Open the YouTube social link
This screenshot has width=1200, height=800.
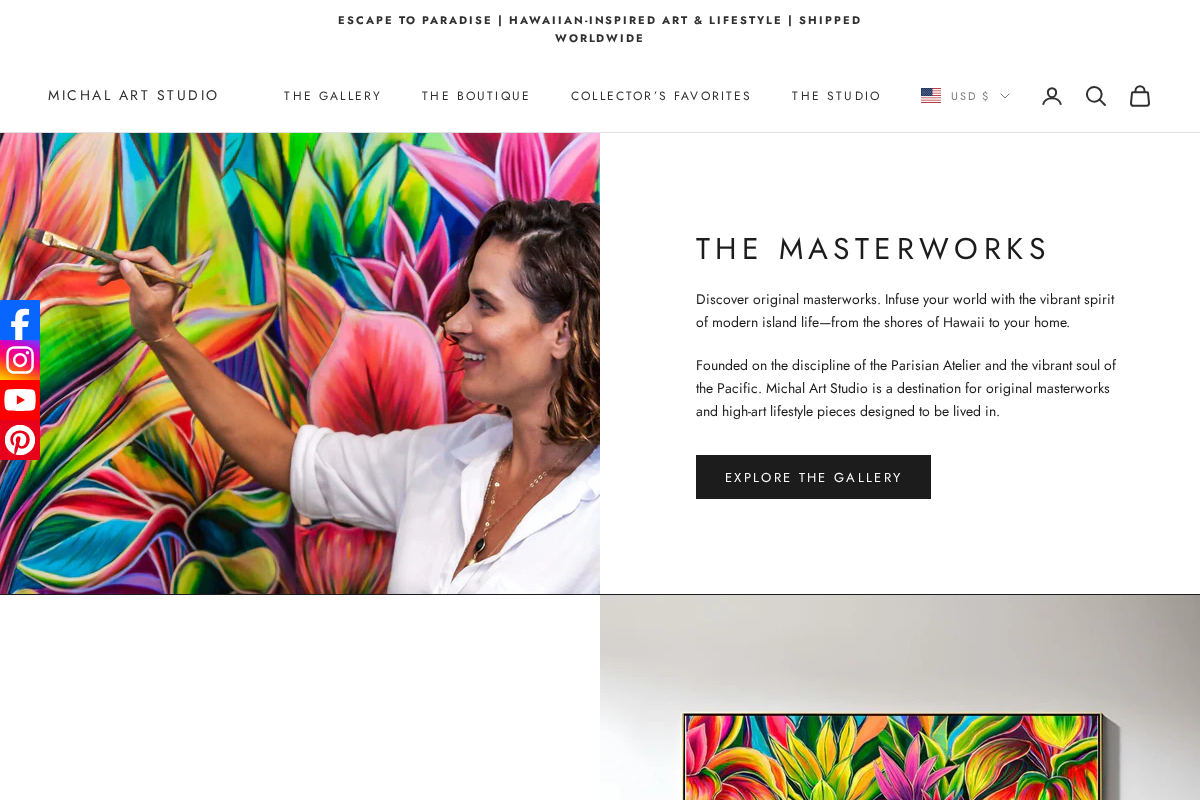pyautogui.click(x=20, y=400)
